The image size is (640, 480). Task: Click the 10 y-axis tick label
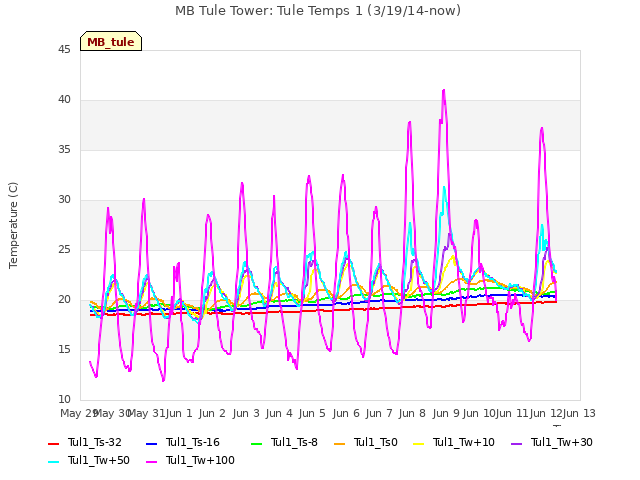(x=64, y=400)
